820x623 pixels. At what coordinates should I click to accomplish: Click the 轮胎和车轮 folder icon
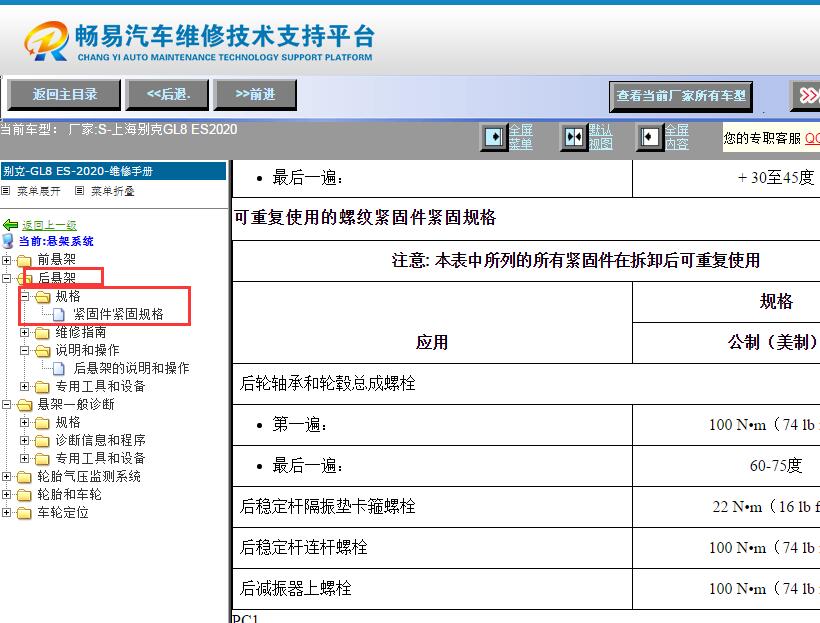pyautogui.click(x=24, y=495)
